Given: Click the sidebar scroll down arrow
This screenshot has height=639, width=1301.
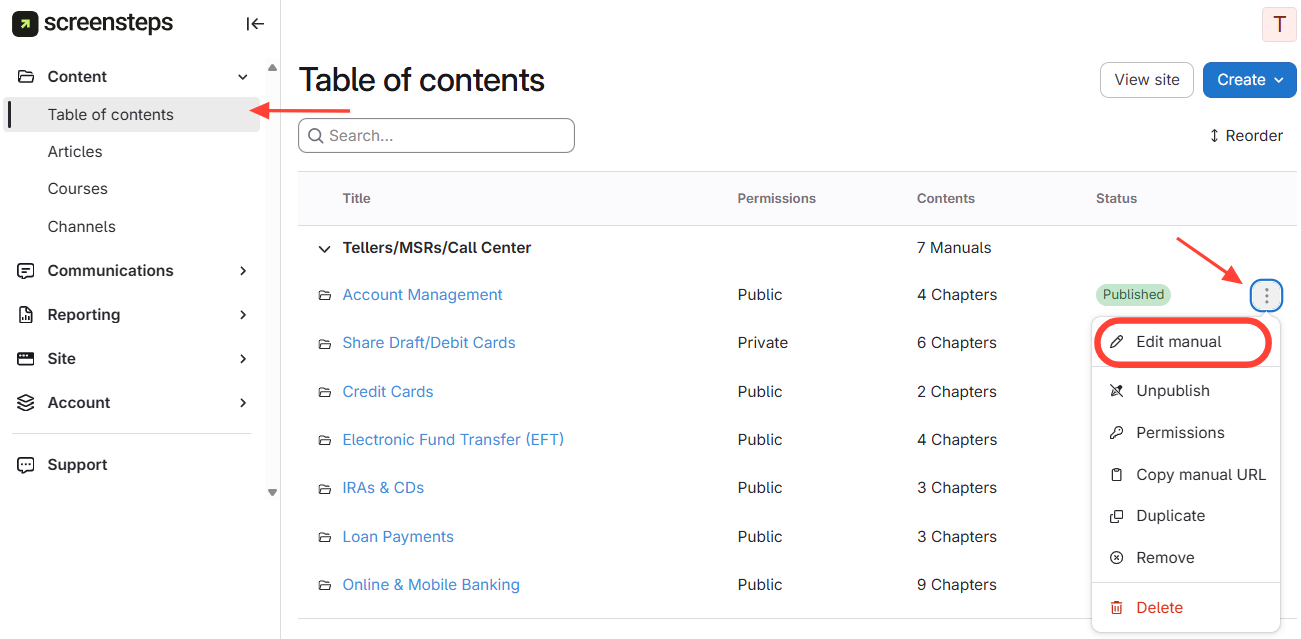Looking at the screenshot, I should click(x=272, y=492).
